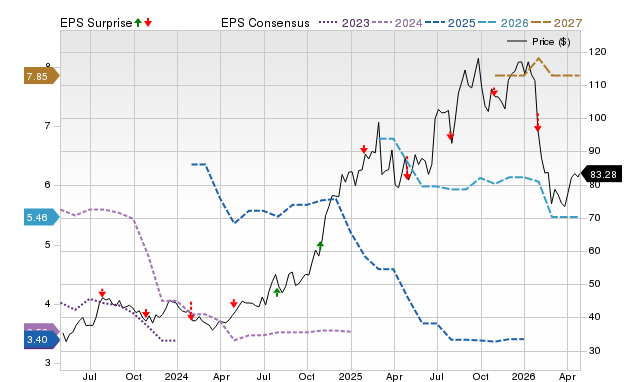This screenshot has width=640, height=382.
Task: Click the Jul axis label between 2024 and 2025
Action: (263, 376)
